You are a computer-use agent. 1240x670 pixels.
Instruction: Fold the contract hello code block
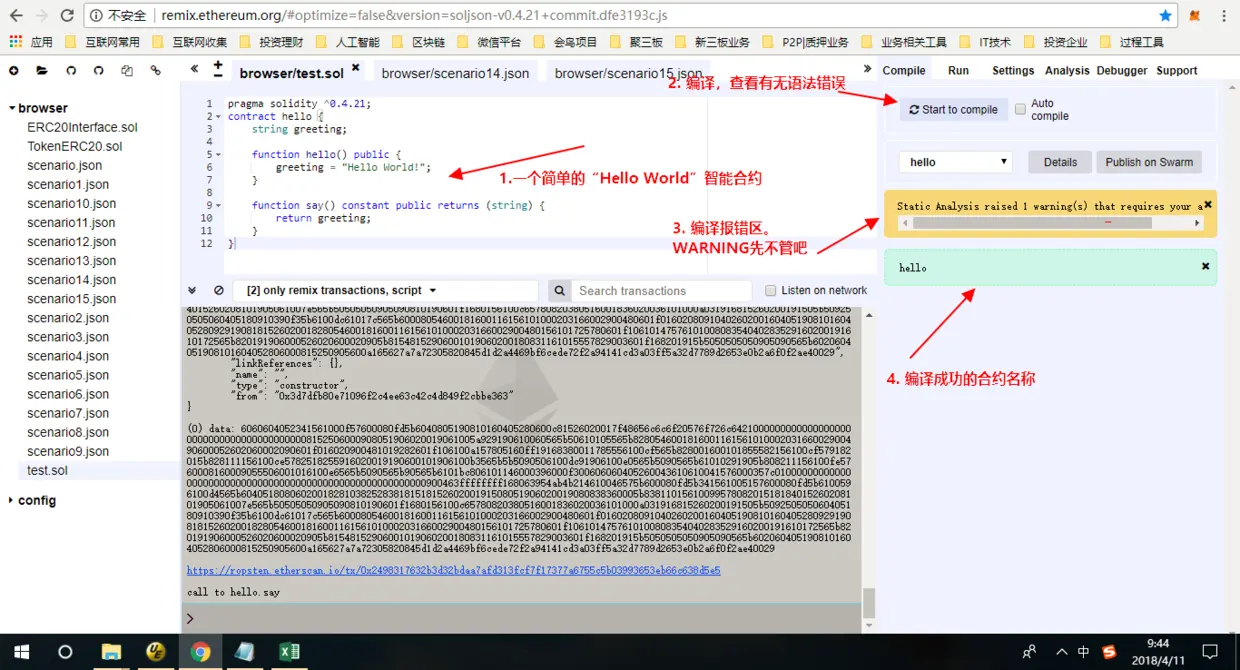tap(219, 116)
